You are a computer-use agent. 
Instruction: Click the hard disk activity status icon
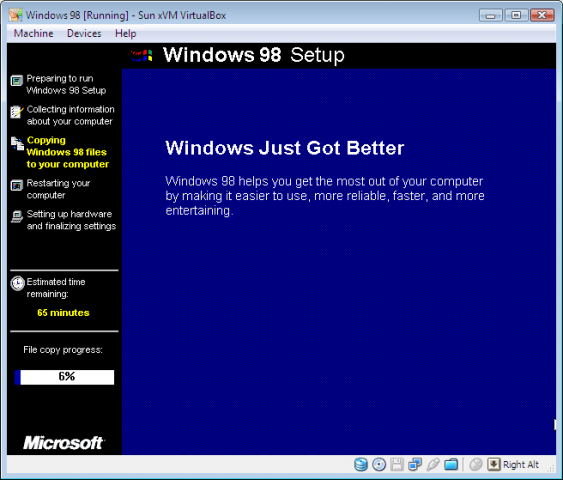tap(360, 465)
